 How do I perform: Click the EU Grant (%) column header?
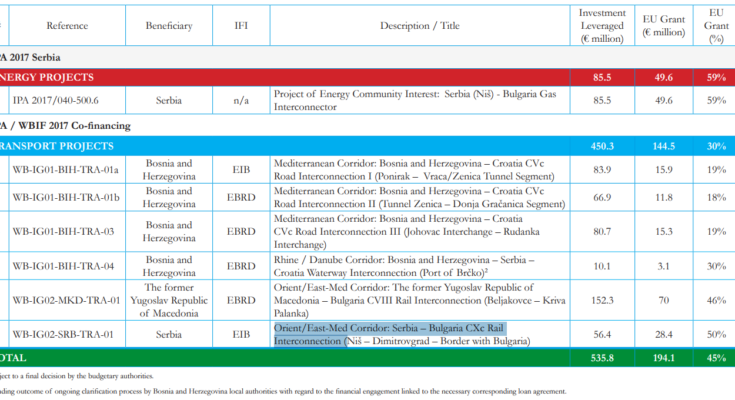[716, 26]
